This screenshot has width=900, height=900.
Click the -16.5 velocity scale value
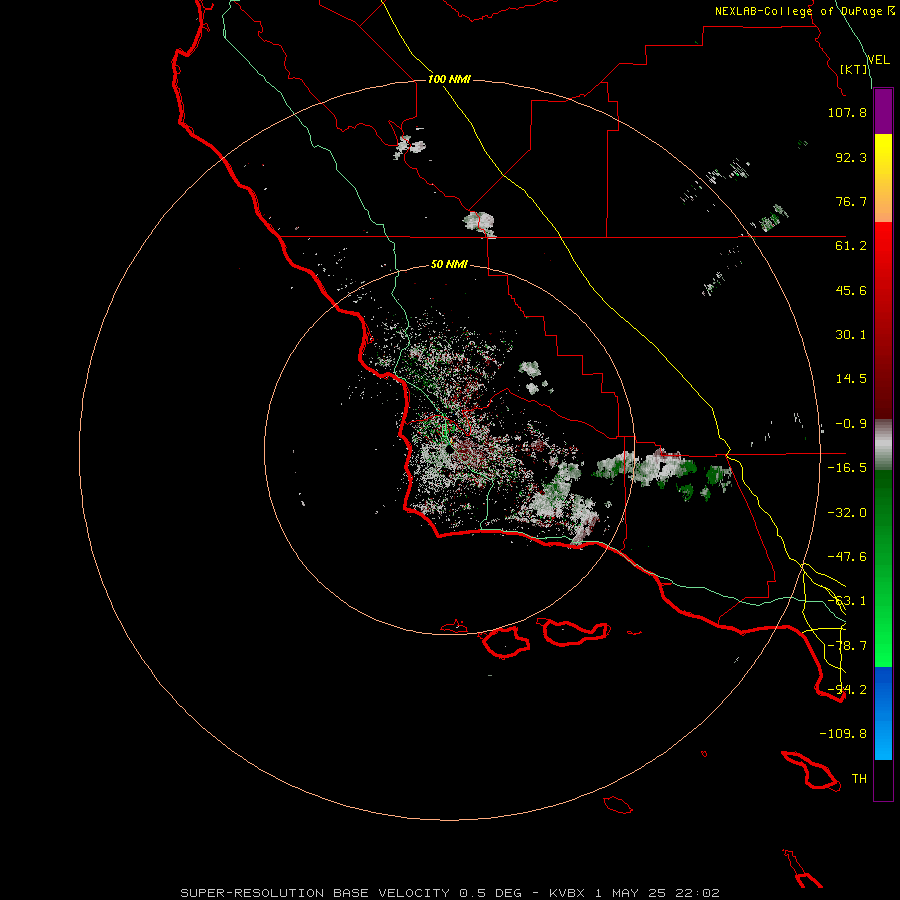click(847, 468)
